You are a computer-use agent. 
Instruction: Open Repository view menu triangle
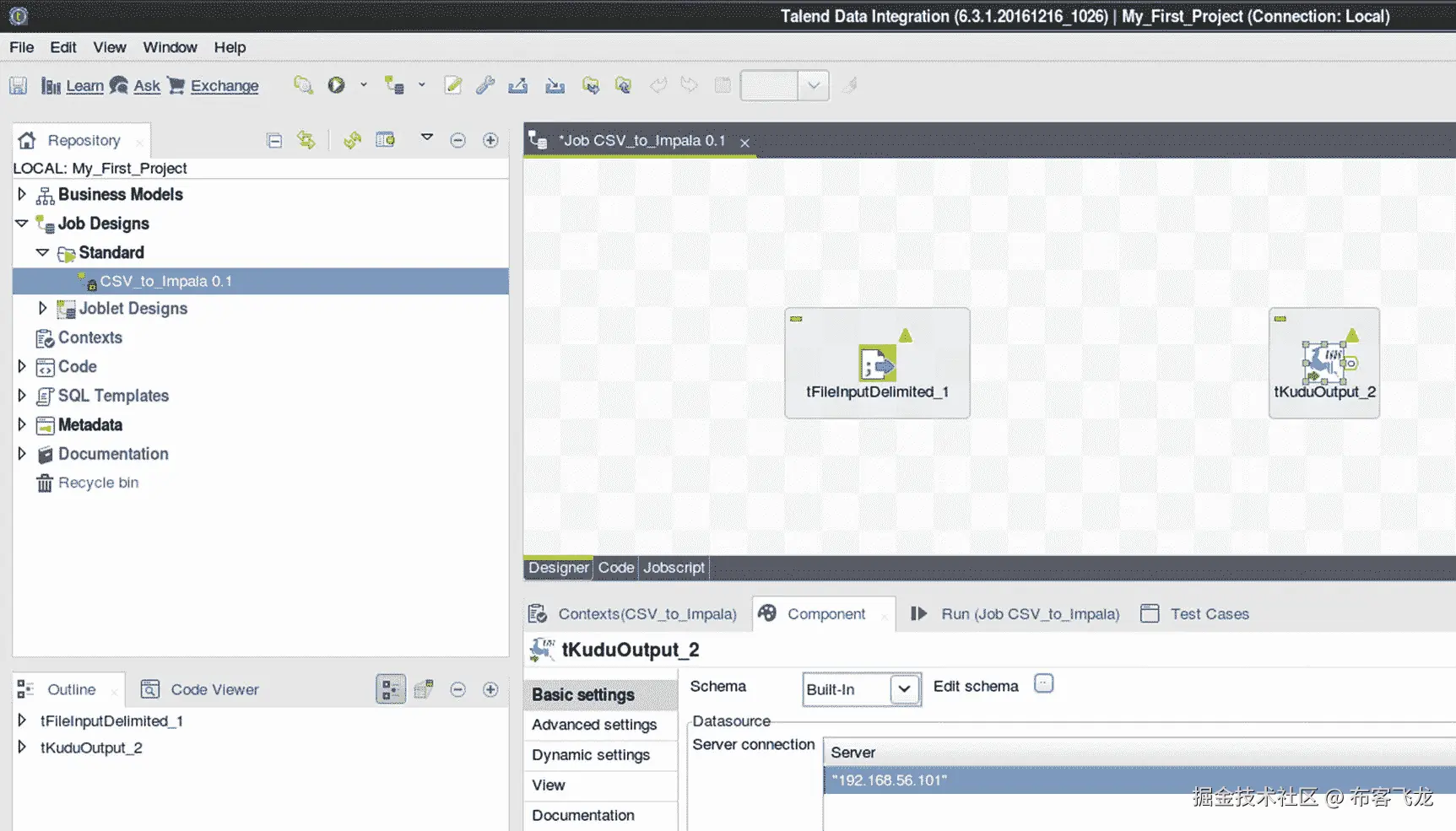pyautogui.click(x=427, y=138)
